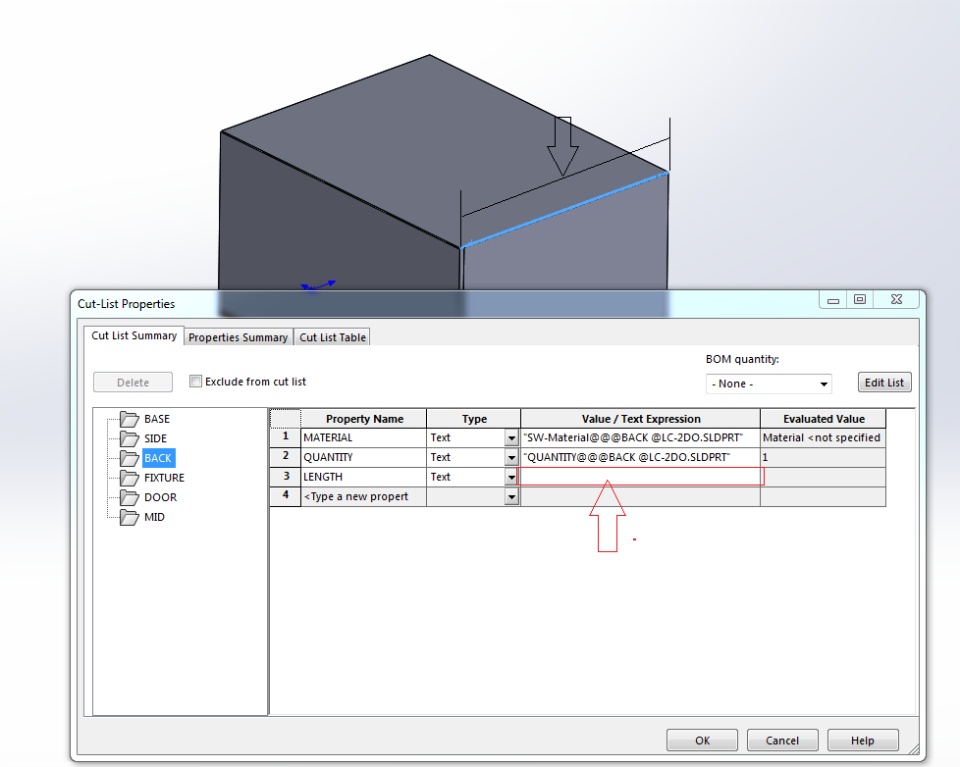Select the BACK cut-list item label

point(158,458)
